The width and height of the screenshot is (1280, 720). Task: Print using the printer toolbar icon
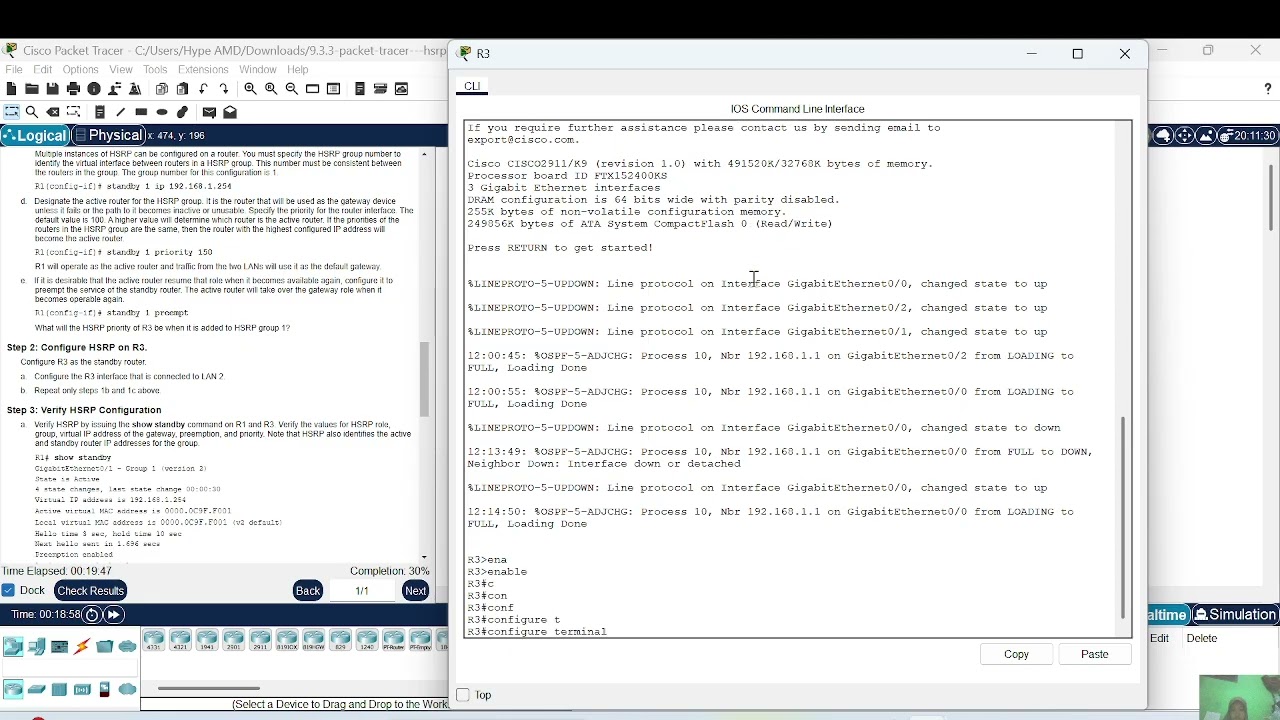click(73, 89)
